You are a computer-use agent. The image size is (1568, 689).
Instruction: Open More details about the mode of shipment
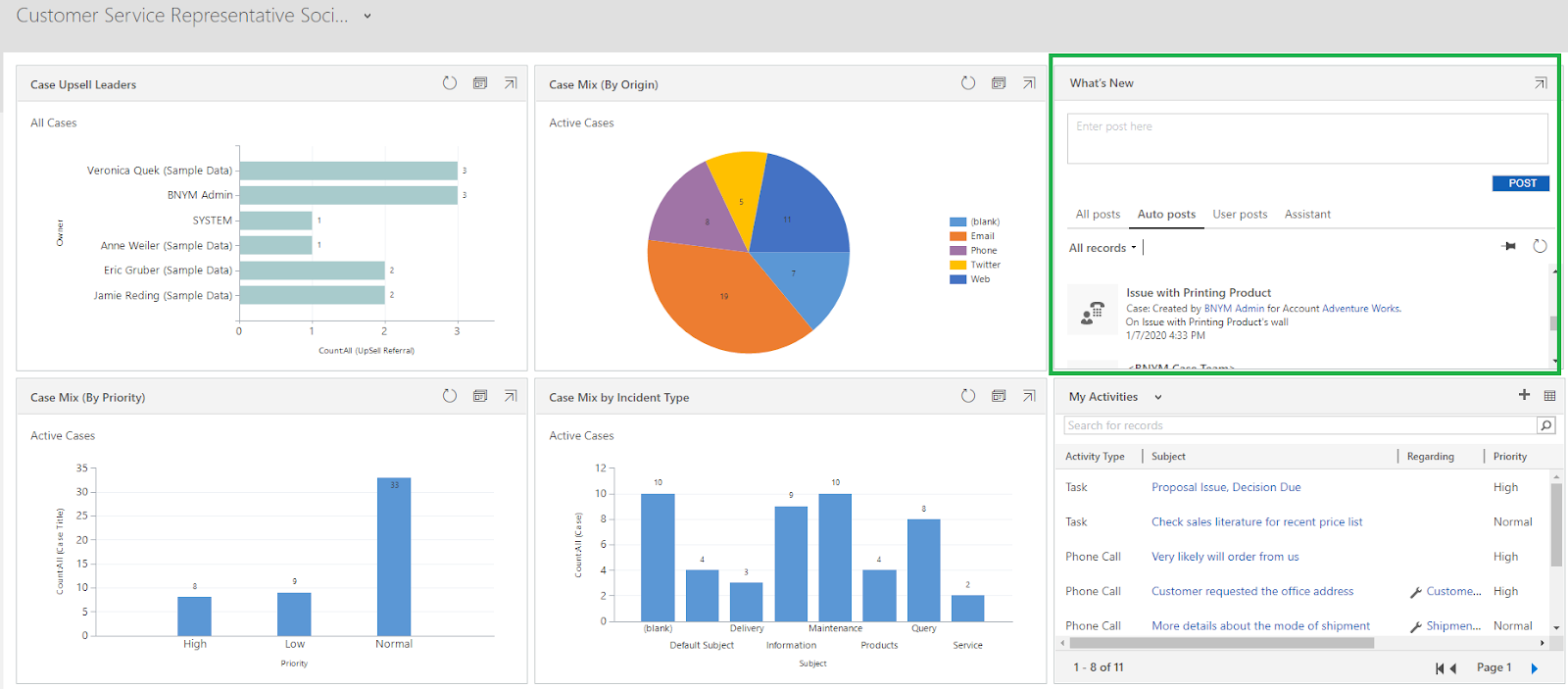pos(1260,625)
